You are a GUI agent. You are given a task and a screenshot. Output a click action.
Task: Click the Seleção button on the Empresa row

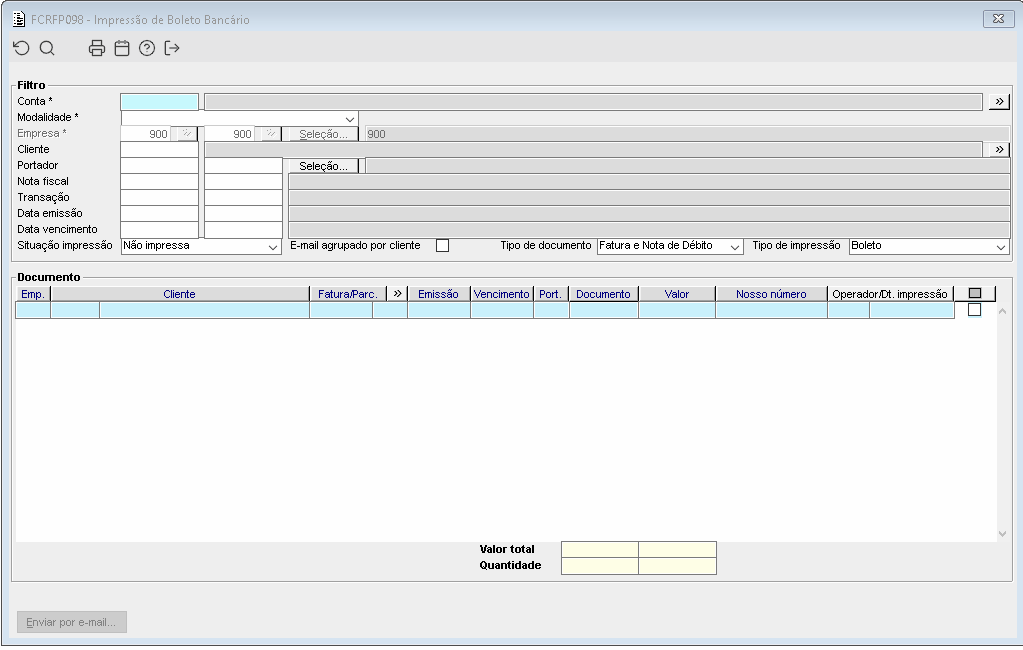click(x=324, y=134)
